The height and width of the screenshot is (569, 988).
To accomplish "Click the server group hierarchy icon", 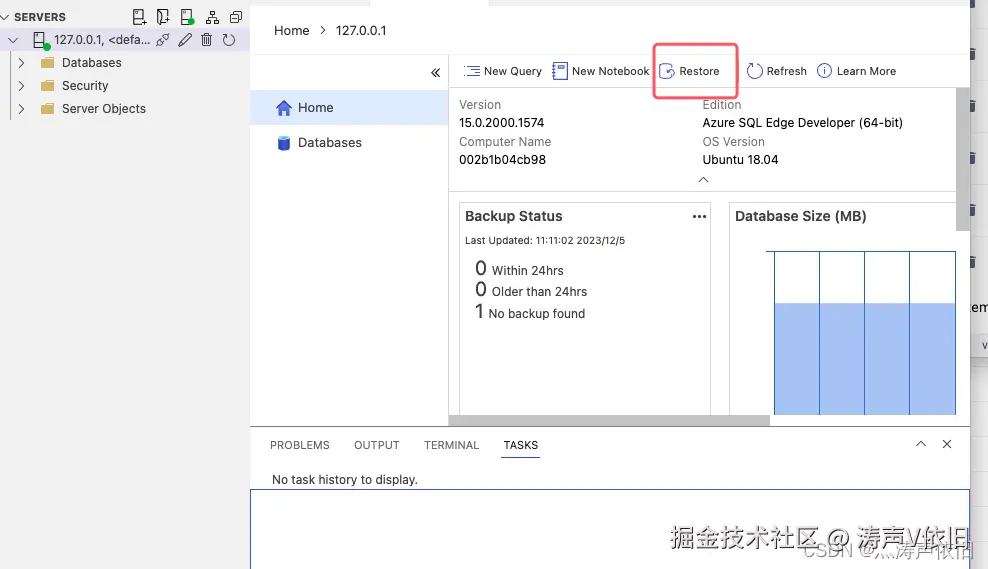I will click(x=212, y=17).
